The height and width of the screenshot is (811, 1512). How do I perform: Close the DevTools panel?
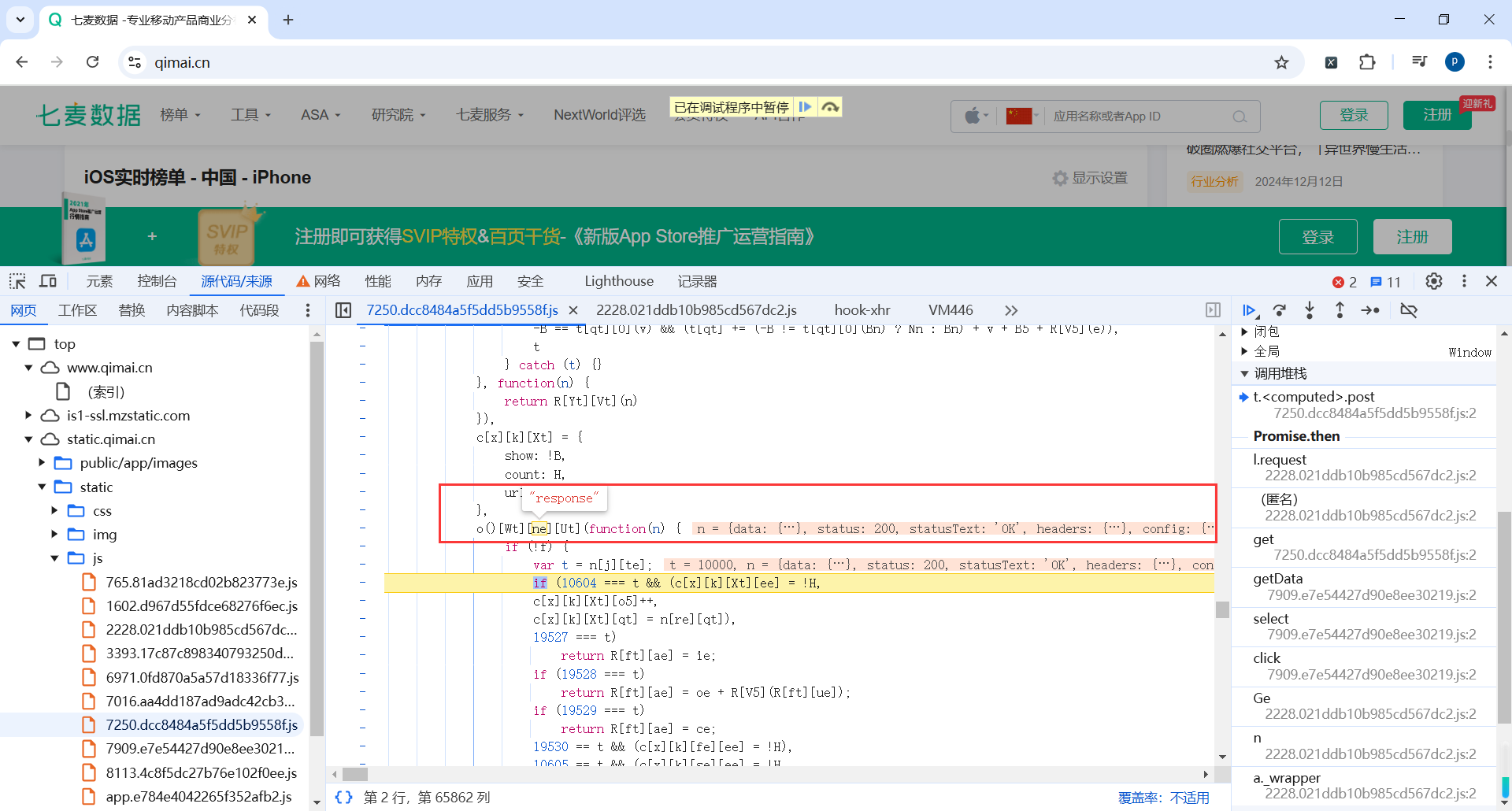click(1492, 281)
